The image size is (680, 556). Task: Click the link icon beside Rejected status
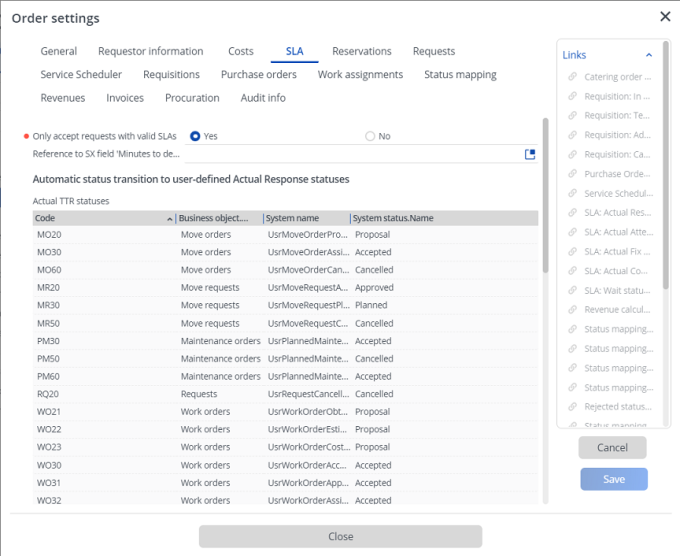572,407
